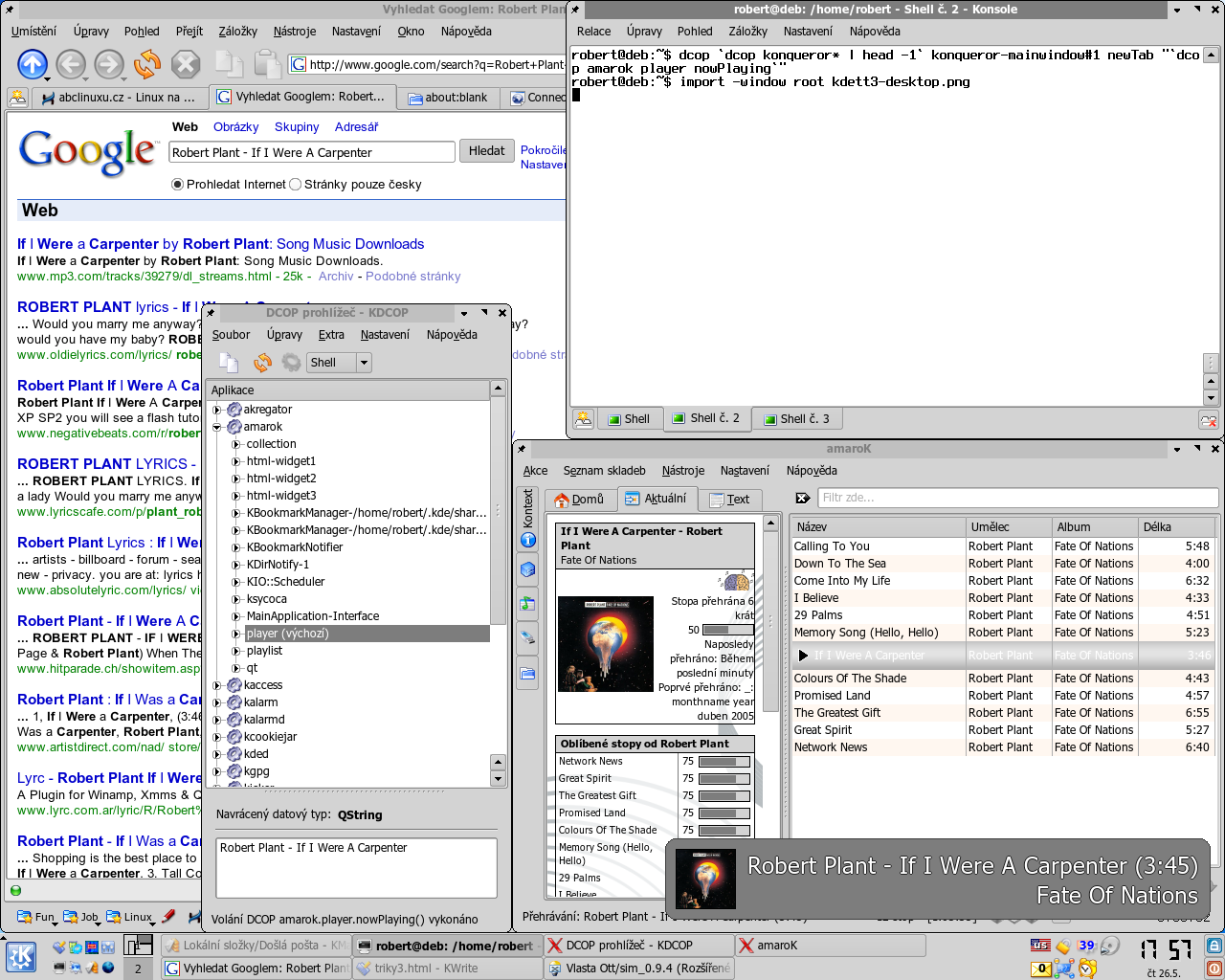Expand the kaccess node in KDCOP tree
This screenshot has width=1225, height=980.
click(x=217, y=685)
